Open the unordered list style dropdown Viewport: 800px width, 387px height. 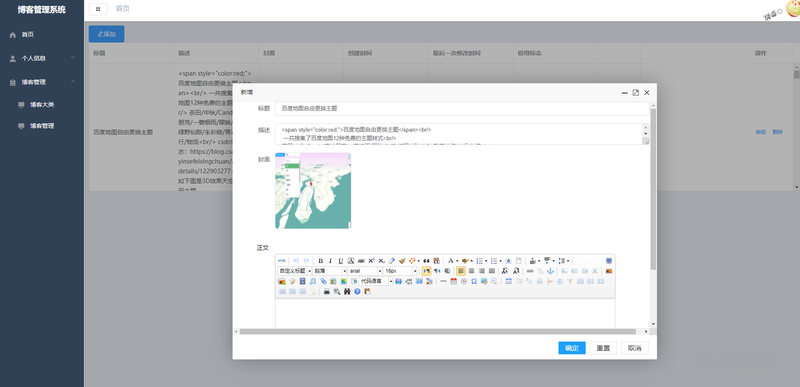501,261
